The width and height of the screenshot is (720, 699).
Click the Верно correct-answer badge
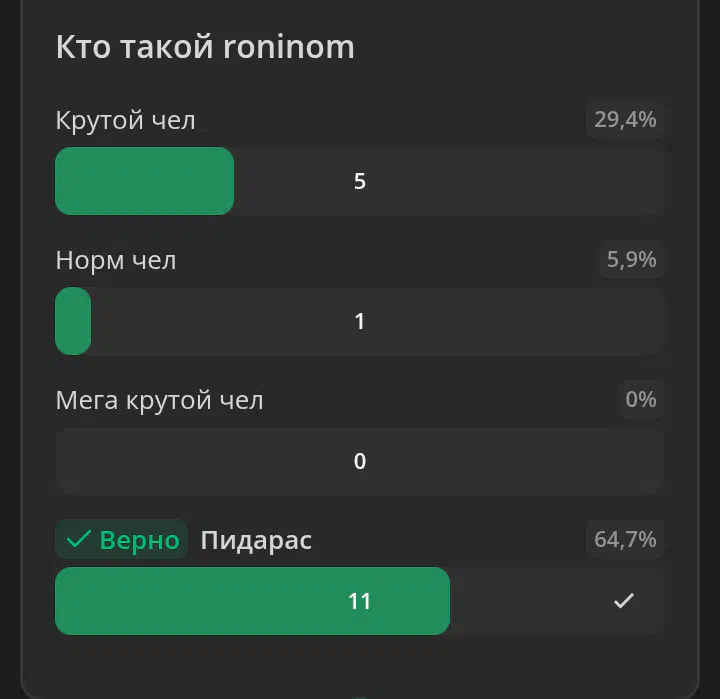pos(122,539)
